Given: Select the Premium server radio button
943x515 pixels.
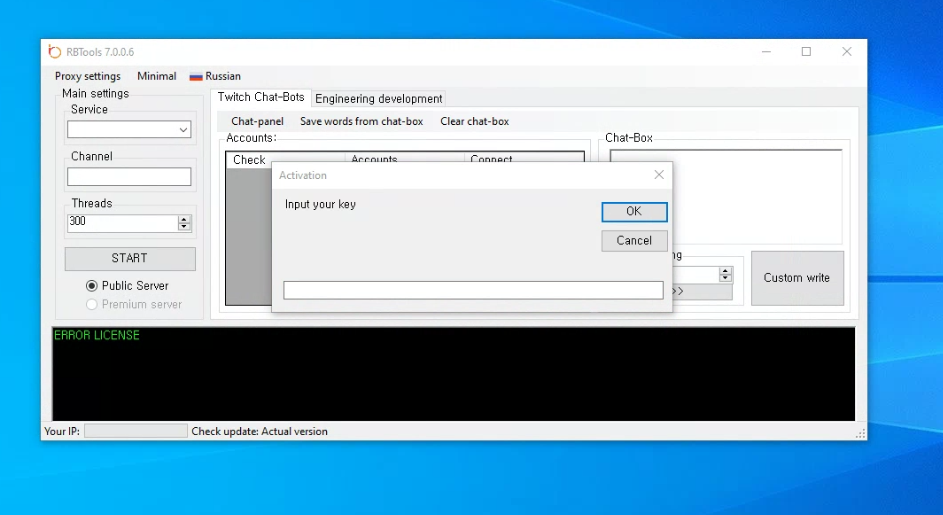Looking at the screenshot, I should point(92,304).
